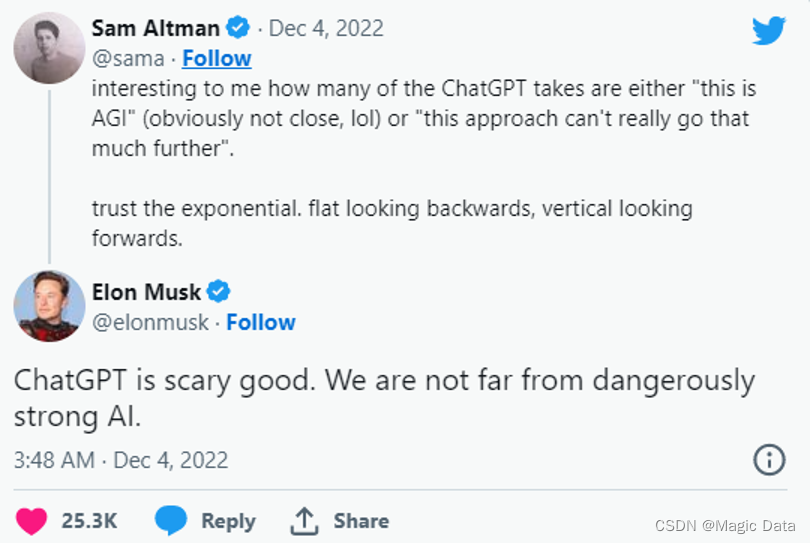Like the tweet with the heart icon
The image size is (810, 544).
[31, 520]
